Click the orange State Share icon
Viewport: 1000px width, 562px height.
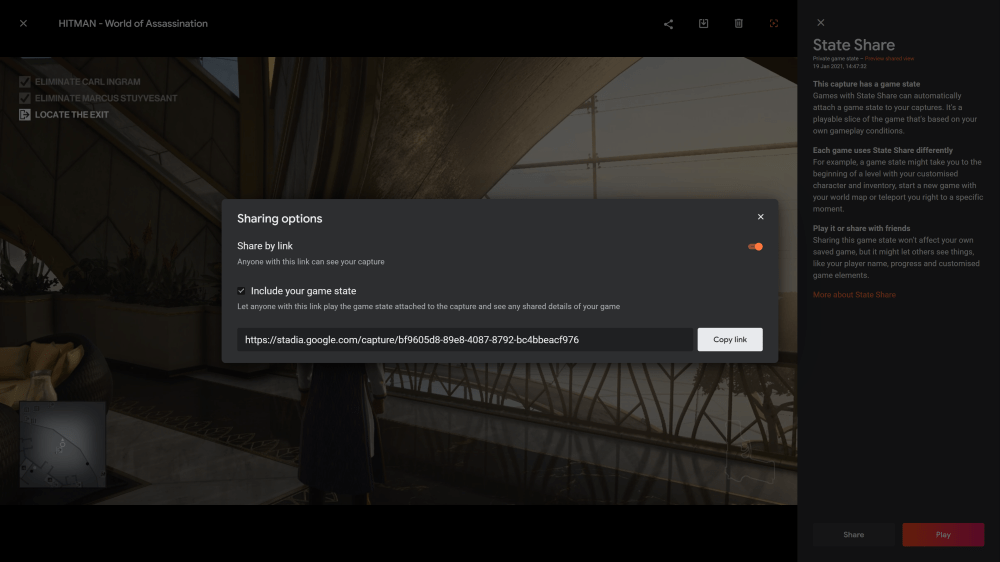point(773,24)
